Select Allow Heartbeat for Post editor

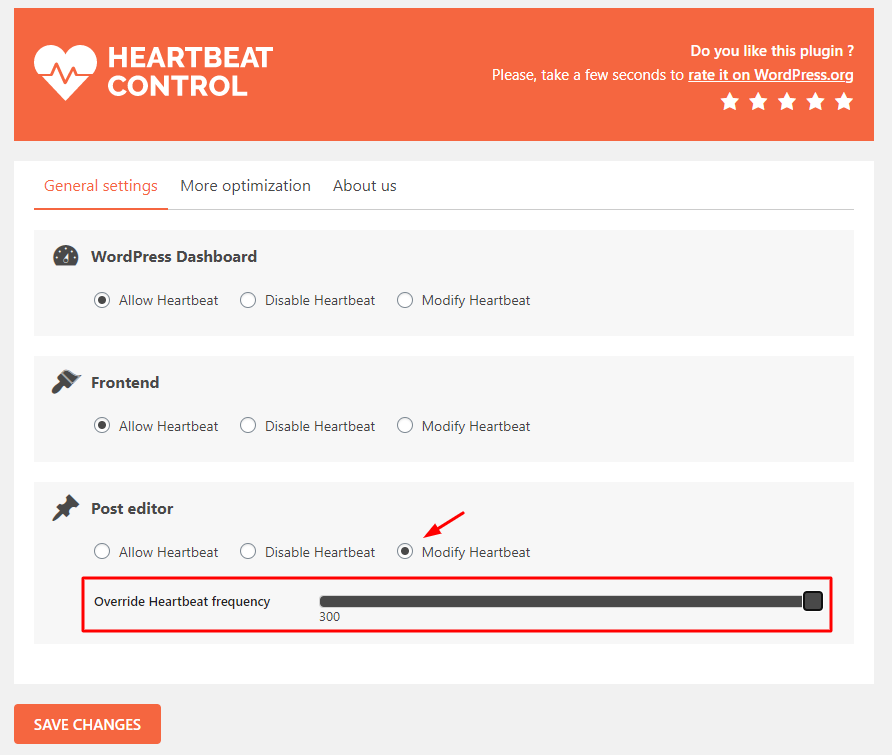point(102,552)
